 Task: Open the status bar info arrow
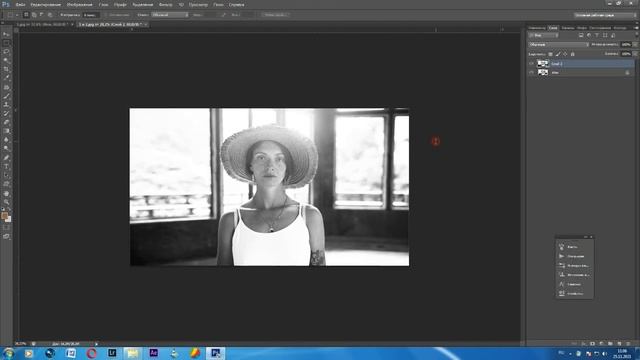pyautogui.click(x=96, y=344)
